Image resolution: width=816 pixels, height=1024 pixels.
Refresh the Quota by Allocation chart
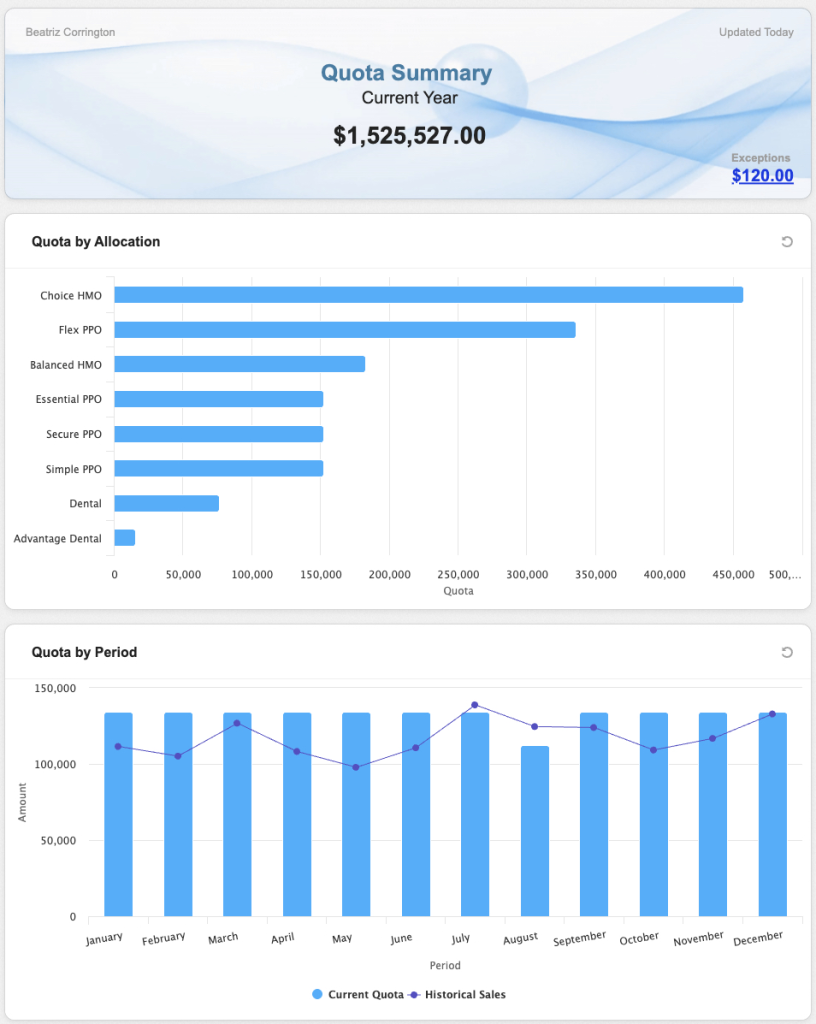click(x=787, y=242)
